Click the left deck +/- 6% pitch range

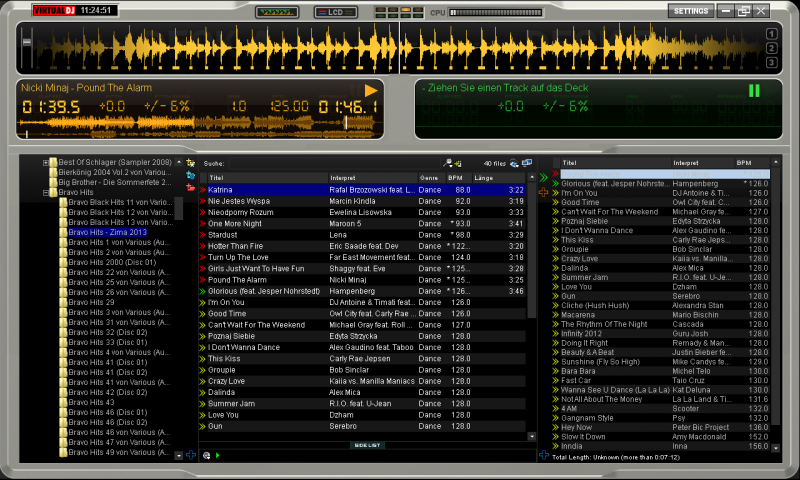pyautogui.click(x=166, y=106)
